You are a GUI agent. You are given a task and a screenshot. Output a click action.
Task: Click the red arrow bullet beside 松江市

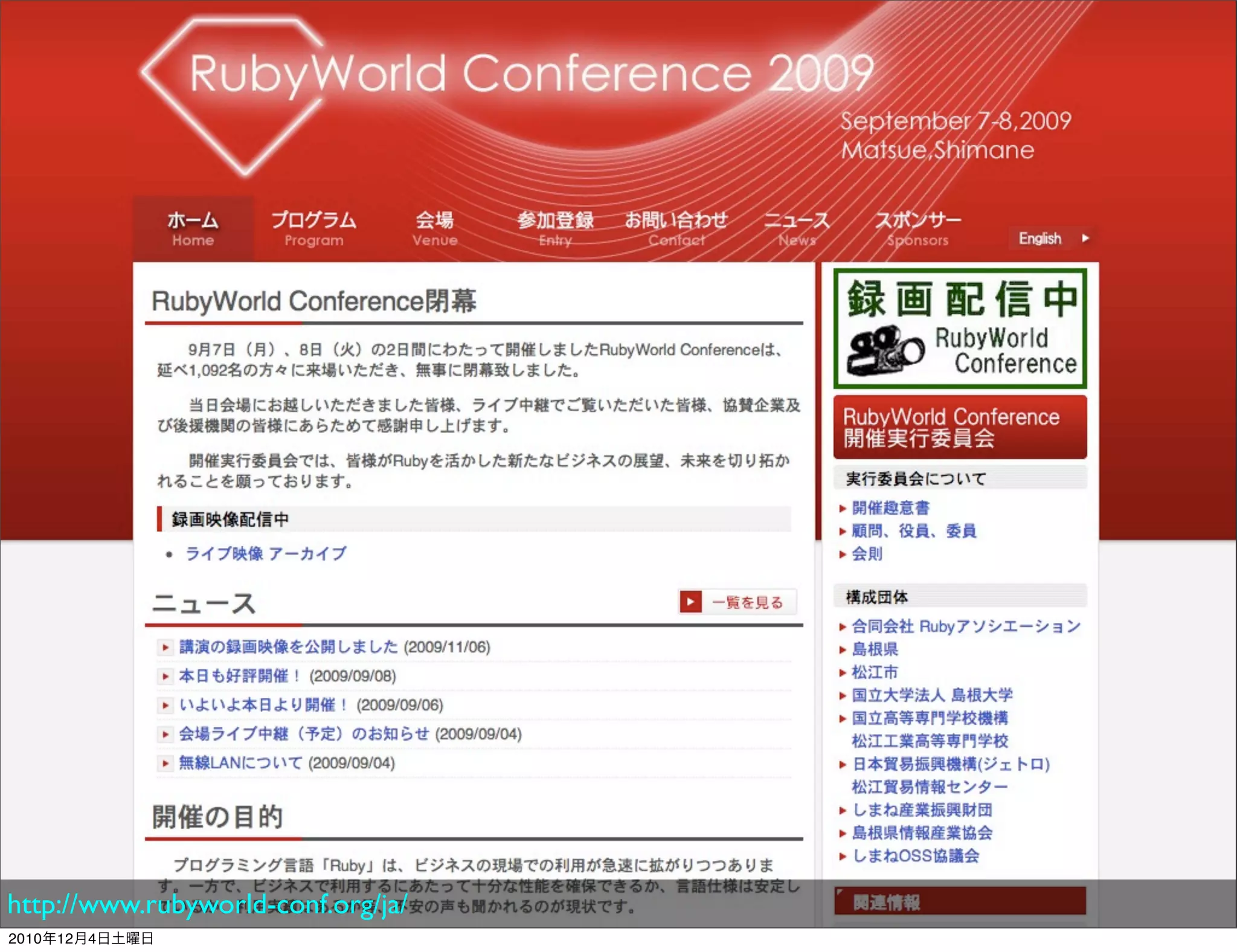843,672
